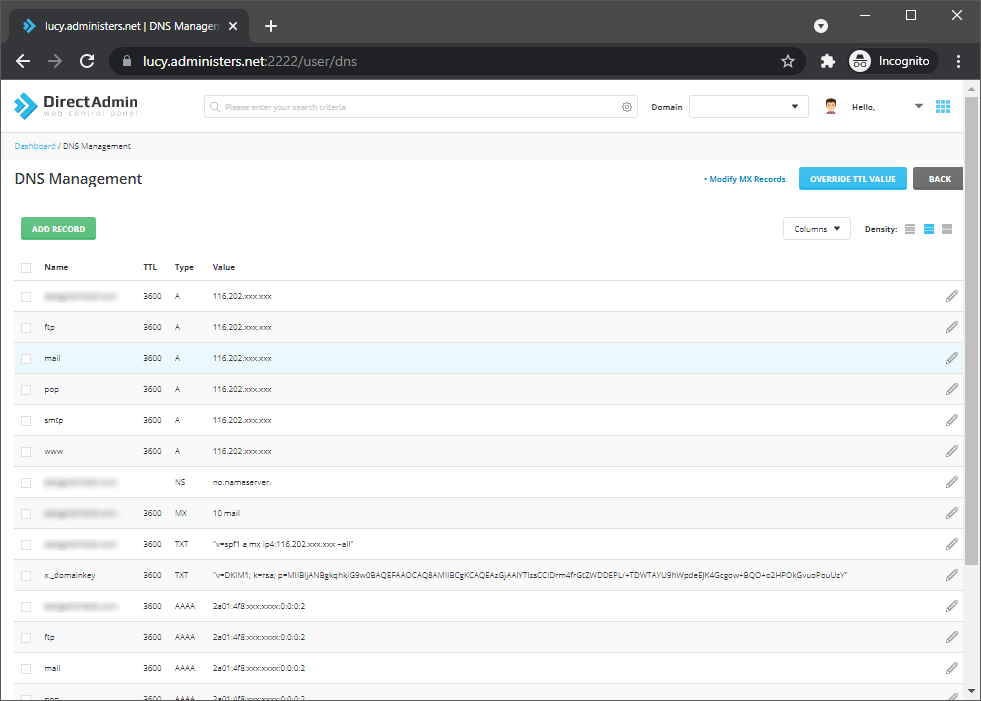Edit the MX '10 mail' record
This screenshot has width=981, height=701.
952,513
